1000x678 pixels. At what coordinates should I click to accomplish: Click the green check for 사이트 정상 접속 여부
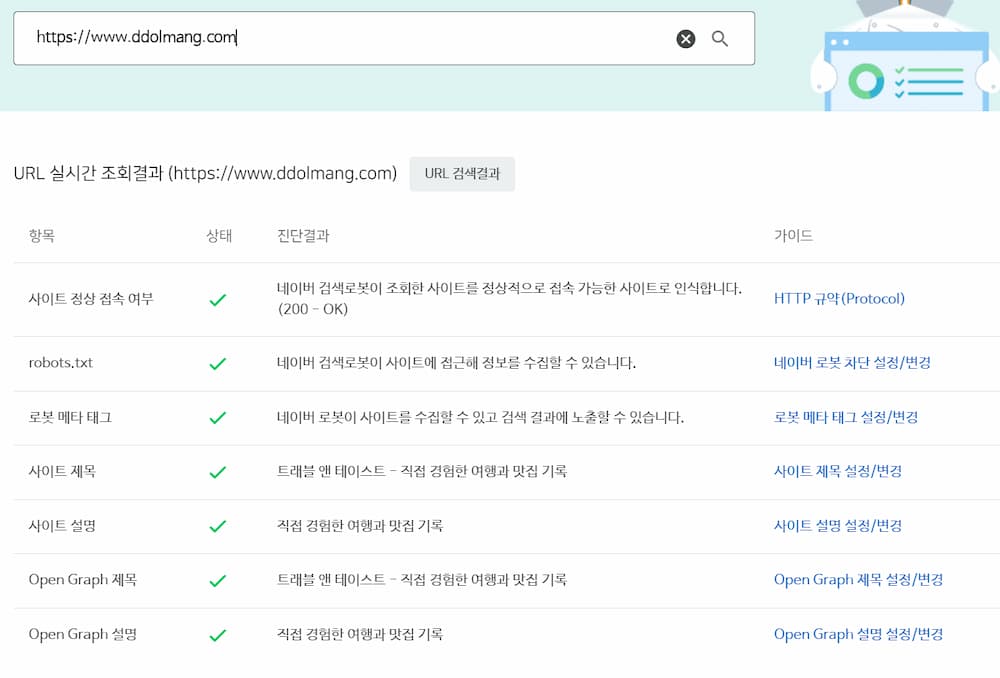(217, 299)
